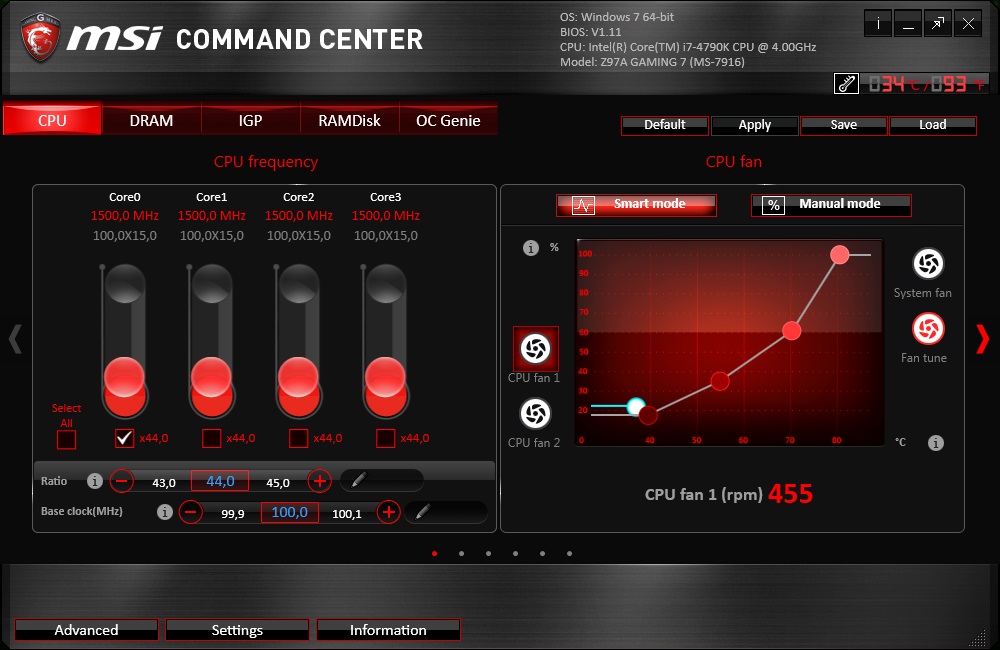
Task: Open the CPU tab
Action: tap(52, 120)
